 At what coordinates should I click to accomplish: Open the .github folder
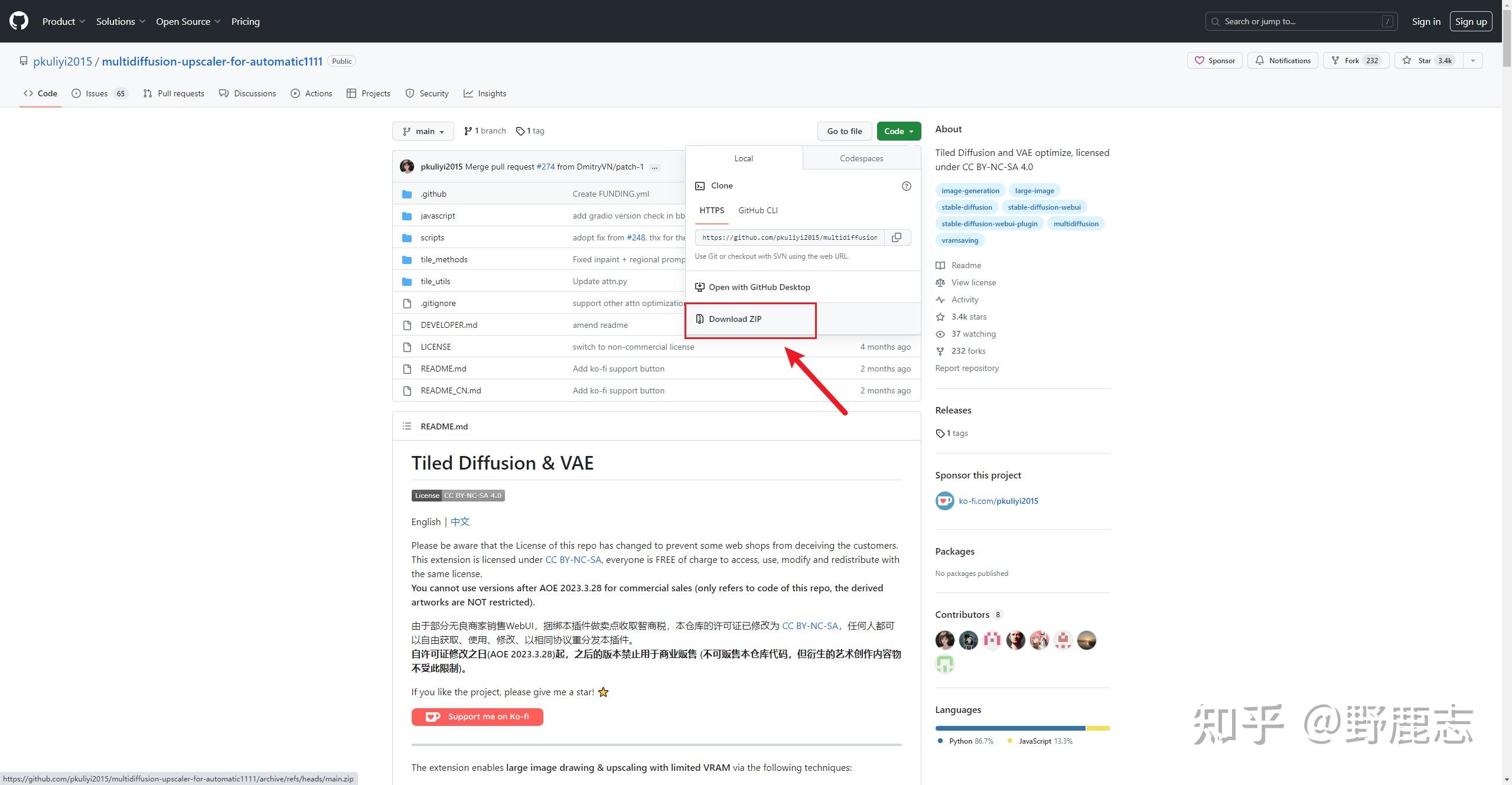click(x=434, y=194)
